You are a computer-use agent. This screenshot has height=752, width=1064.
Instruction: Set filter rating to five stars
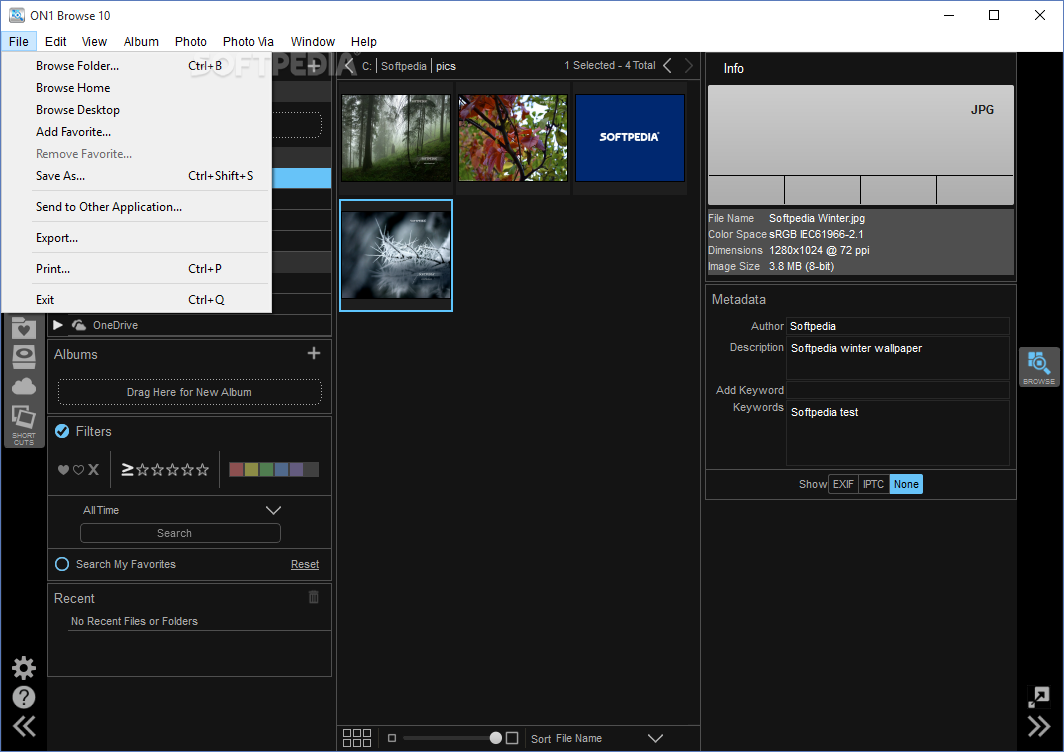pos(202,470)
